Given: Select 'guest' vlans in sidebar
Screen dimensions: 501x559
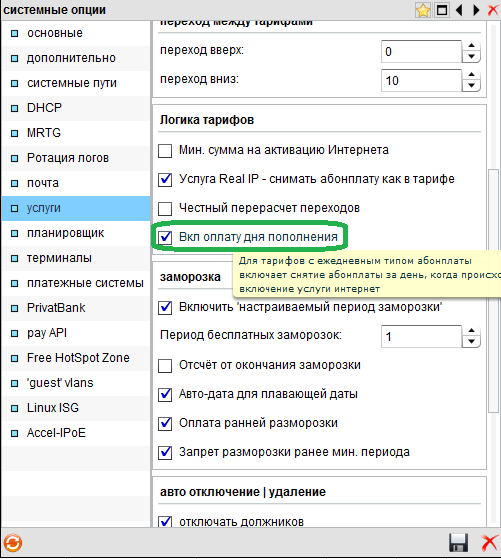Looking at the screenshot, I should tap(76, 383).
